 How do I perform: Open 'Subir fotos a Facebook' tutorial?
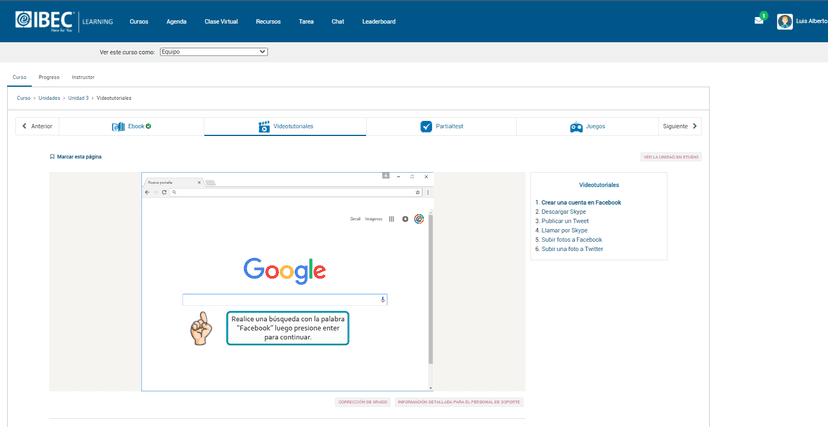coord(572,240)
